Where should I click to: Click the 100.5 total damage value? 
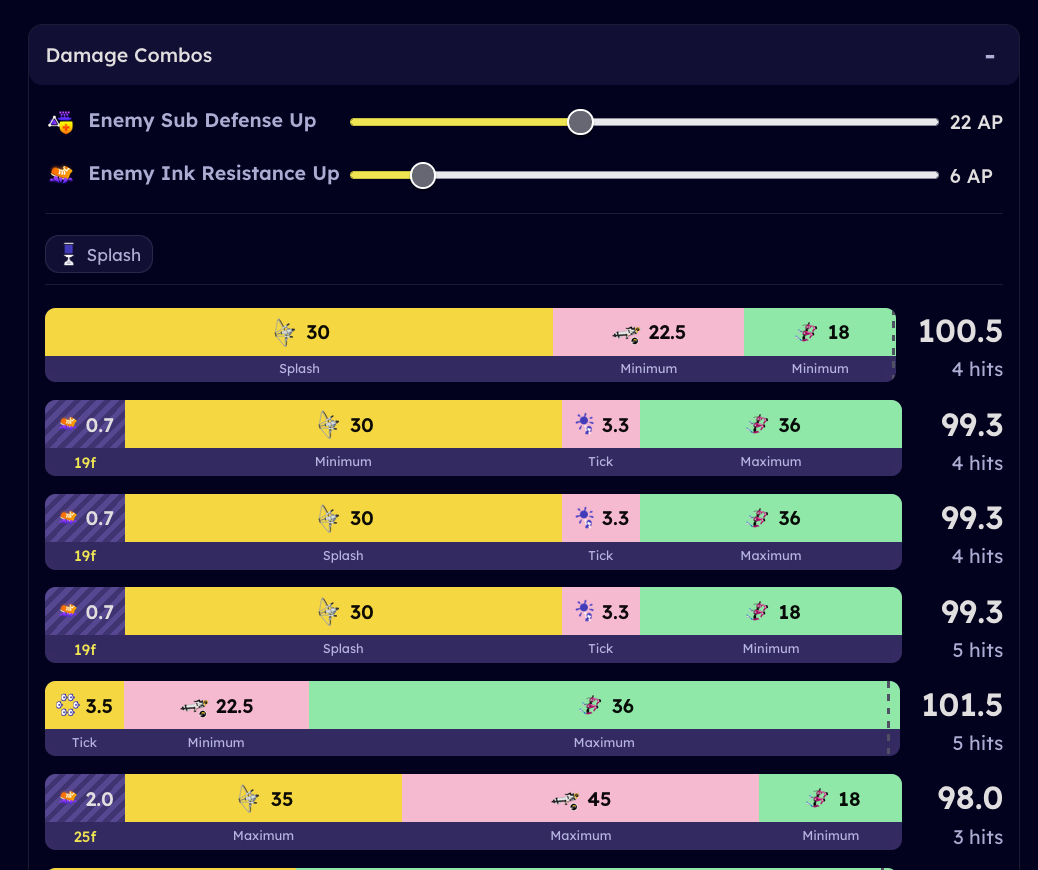[x=959, y=331]
